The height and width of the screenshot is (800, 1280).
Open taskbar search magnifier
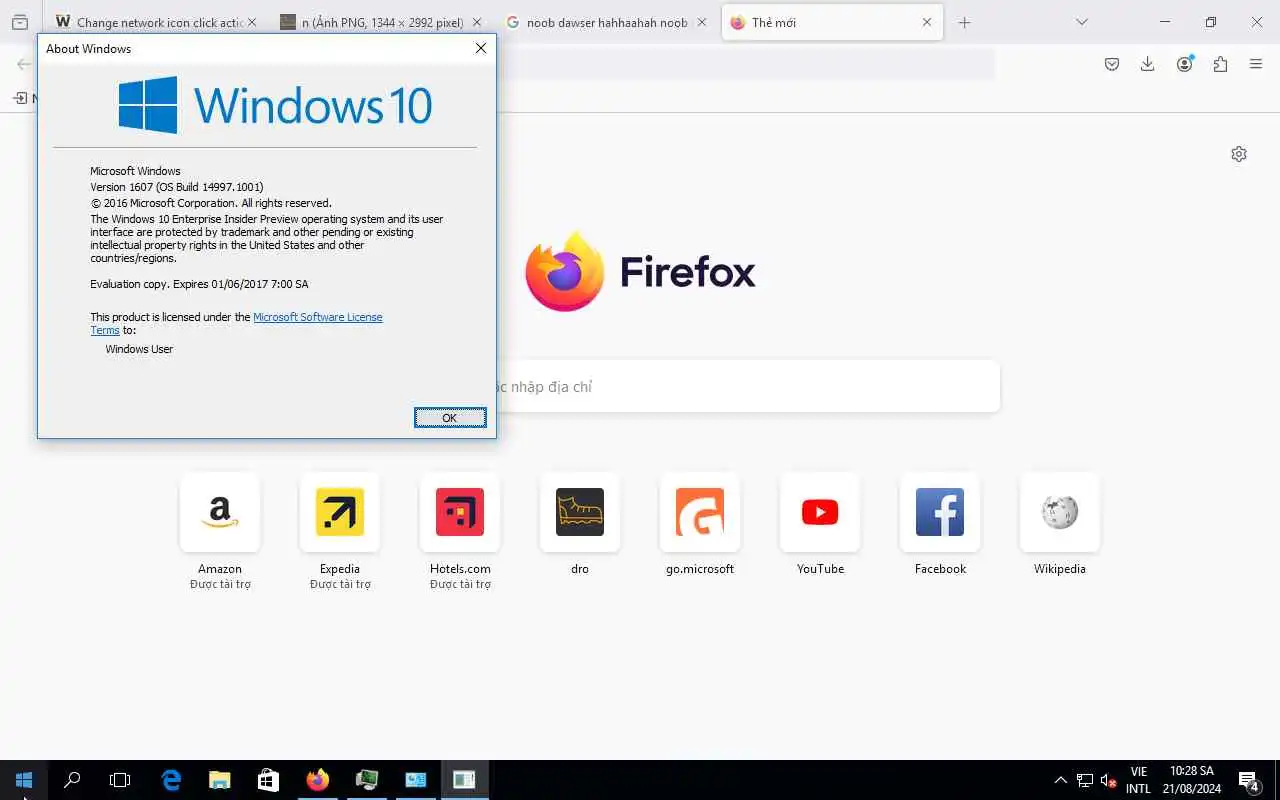click(72, 780)
